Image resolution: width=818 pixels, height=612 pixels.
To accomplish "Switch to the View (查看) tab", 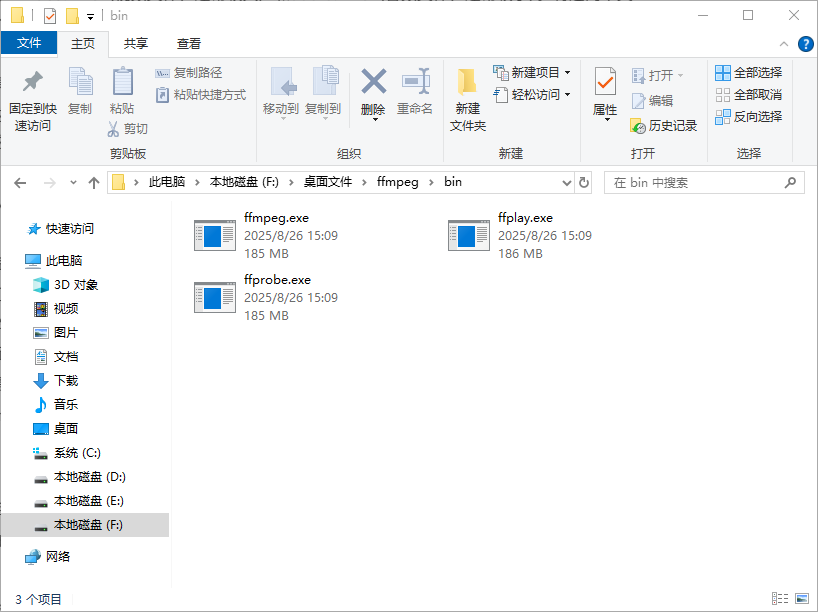I will [188, 44].
